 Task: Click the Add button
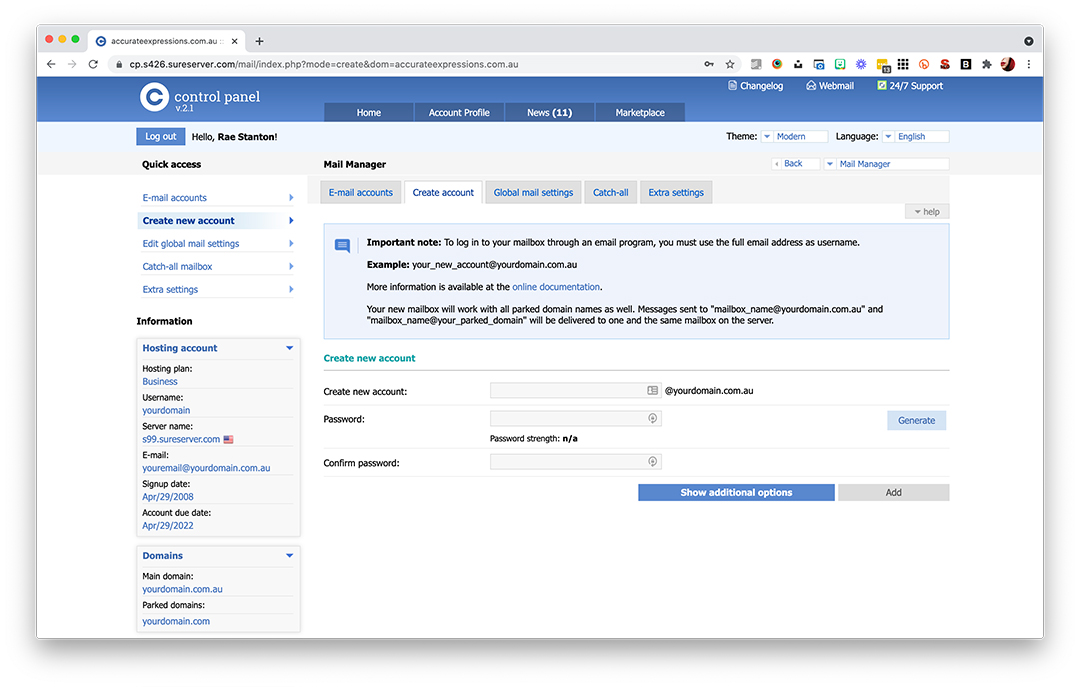(x=893, y=493)
